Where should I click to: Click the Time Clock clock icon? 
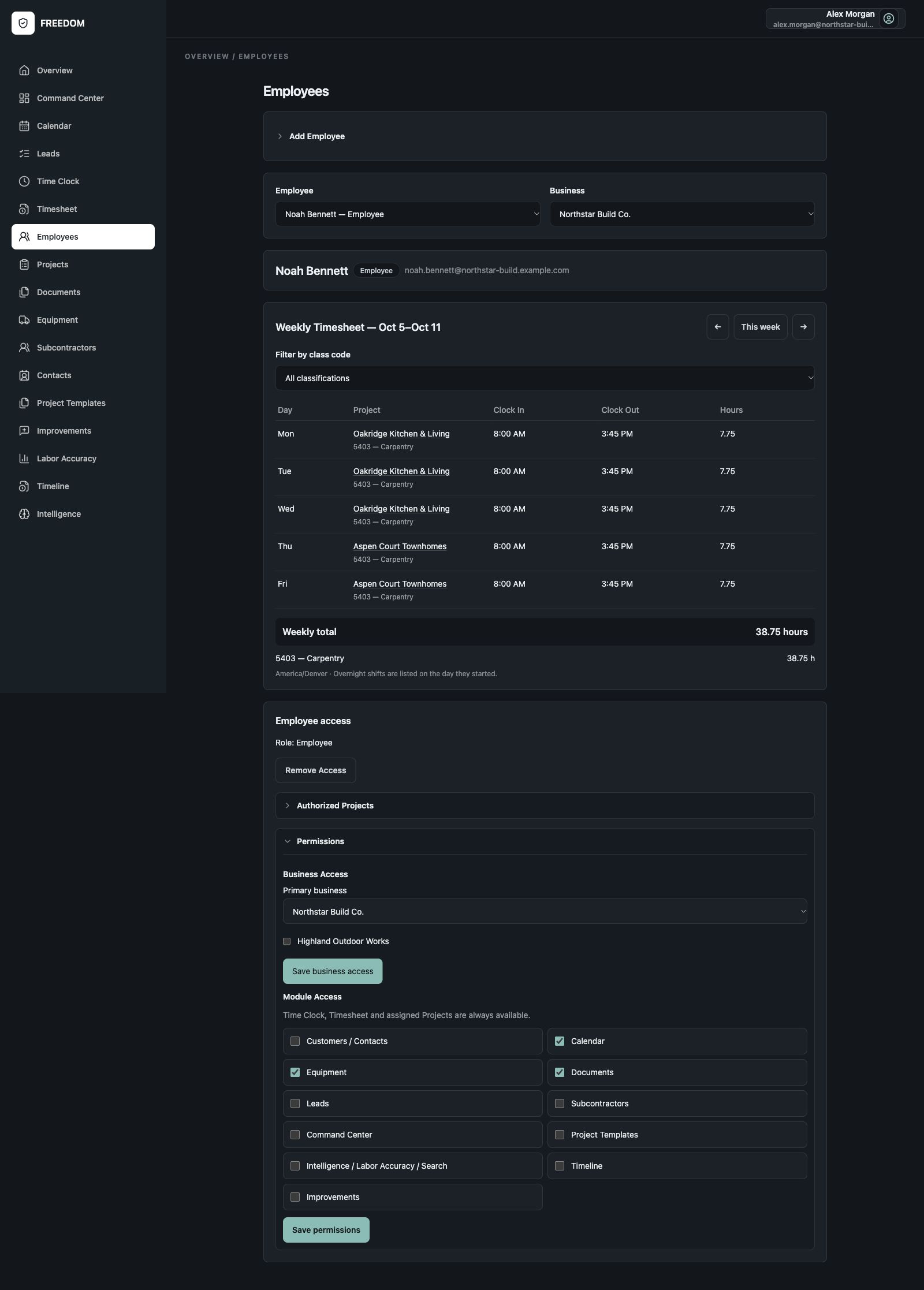(24, 181)
